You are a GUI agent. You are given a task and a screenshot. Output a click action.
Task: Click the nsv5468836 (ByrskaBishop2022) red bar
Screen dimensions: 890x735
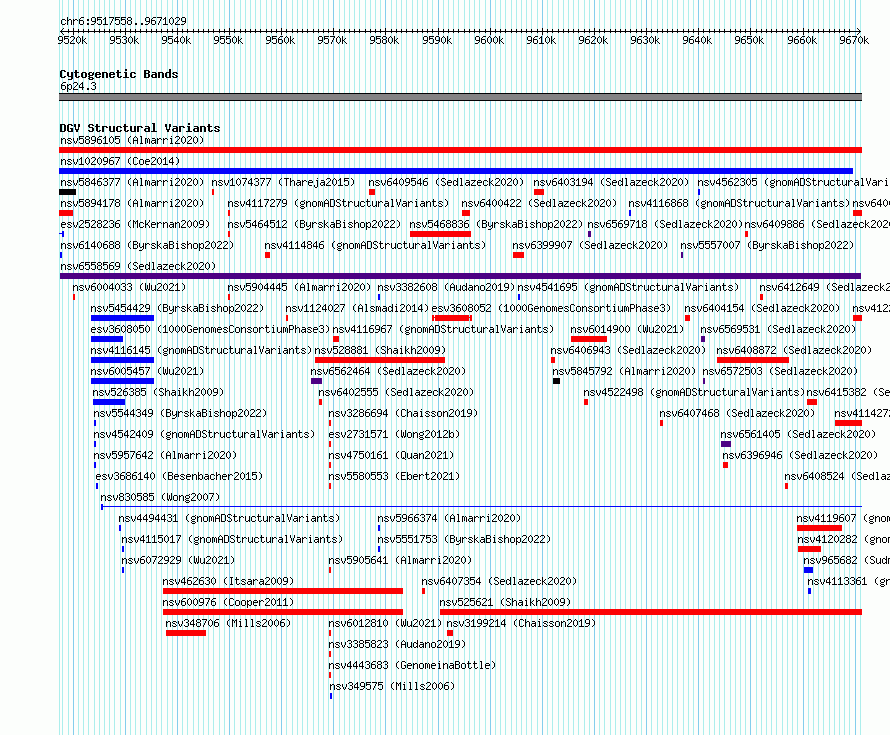[440, 234]
